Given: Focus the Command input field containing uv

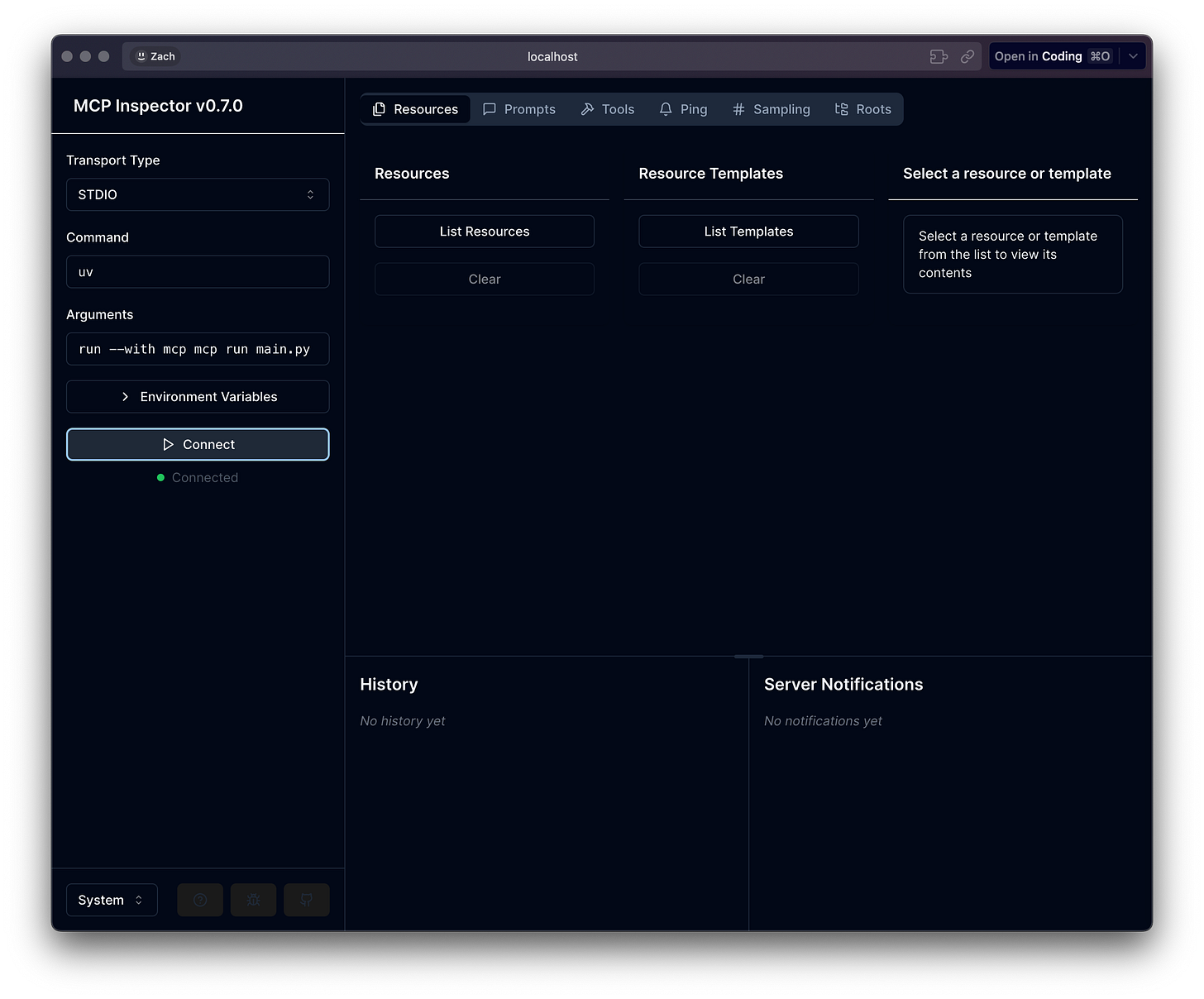Looking at the screenshot, I should pos(198,272).
